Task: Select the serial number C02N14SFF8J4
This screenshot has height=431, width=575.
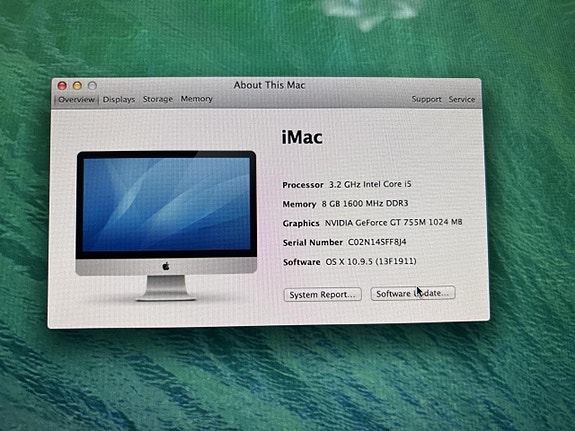Action: (377, 242)
